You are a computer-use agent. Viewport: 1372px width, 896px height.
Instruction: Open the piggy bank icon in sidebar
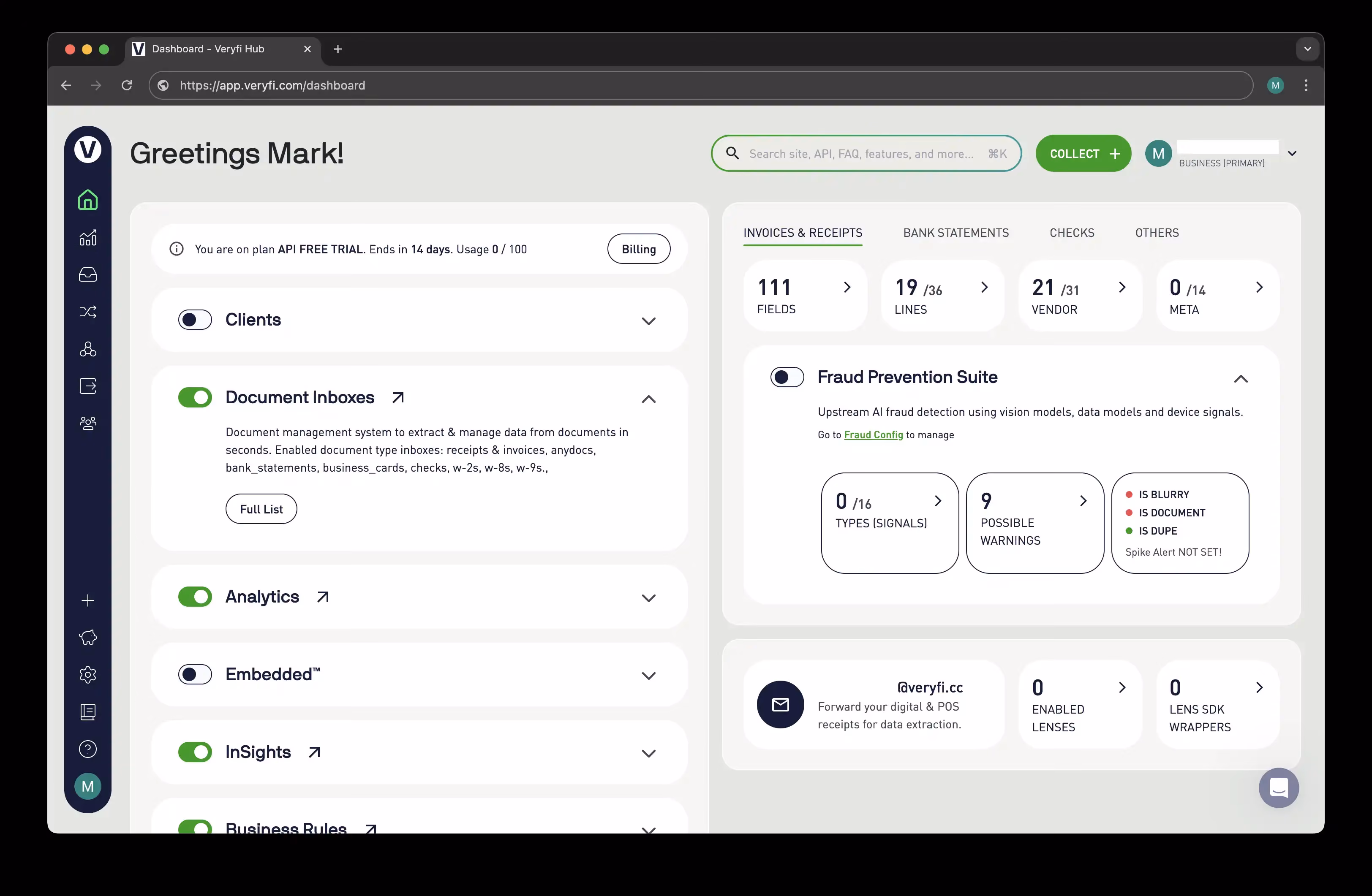tap(87, 637)
